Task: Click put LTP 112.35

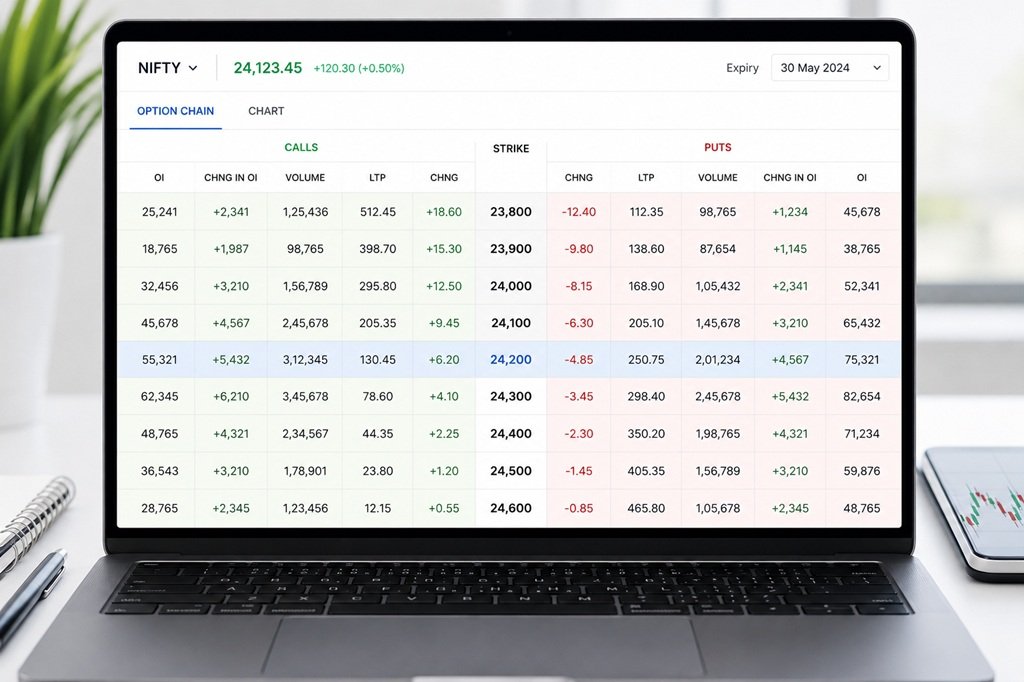Action: coord(646,212)
